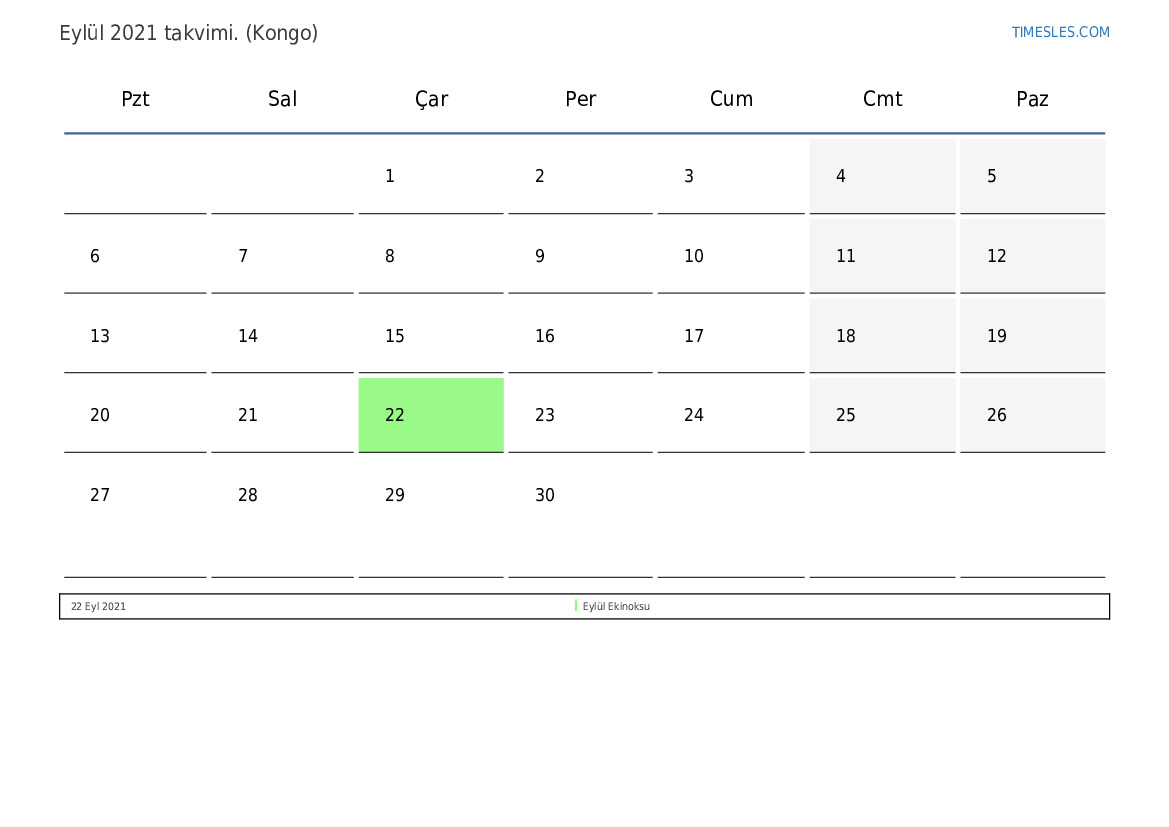Click the 22 Eyl 2021 legend date
This screenshot has height=827, width=1169.
(x=98, y=606)
